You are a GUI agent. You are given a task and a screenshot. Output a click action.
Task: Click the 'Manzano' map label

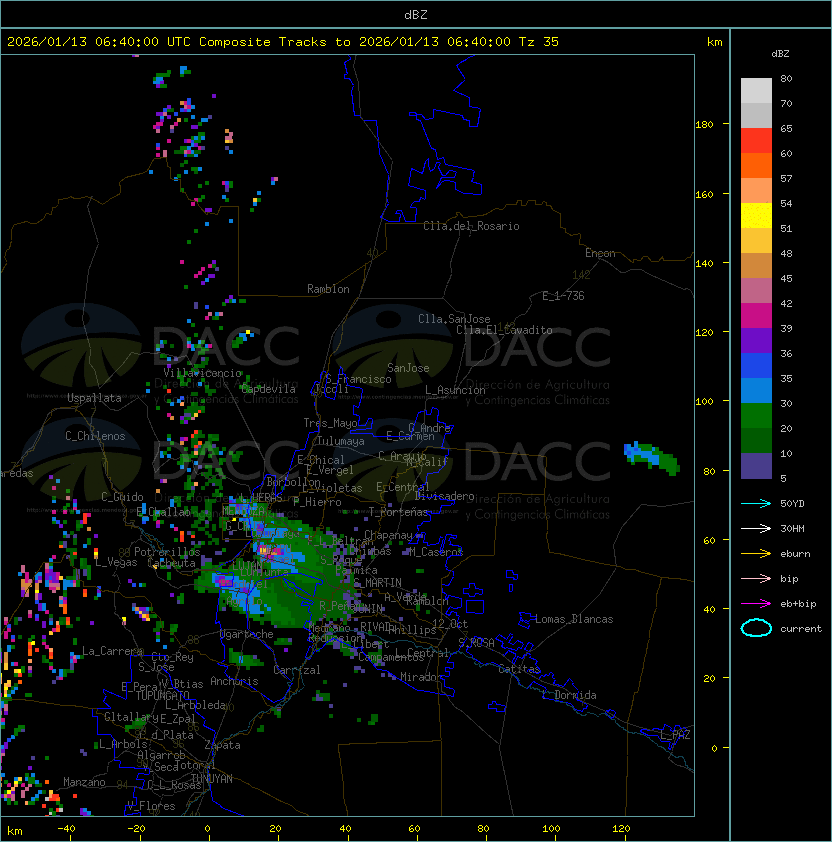pyautogui.click(x=84, y=782)
